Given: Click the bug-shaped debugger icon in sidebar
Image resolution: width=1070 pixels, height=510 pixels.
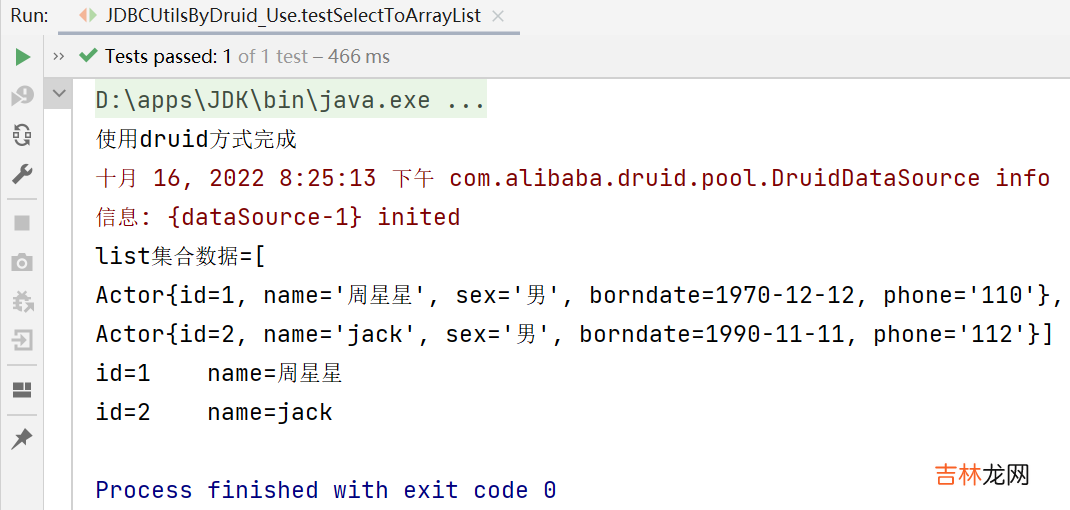Looking at the screenshot, I should (22, 301).
